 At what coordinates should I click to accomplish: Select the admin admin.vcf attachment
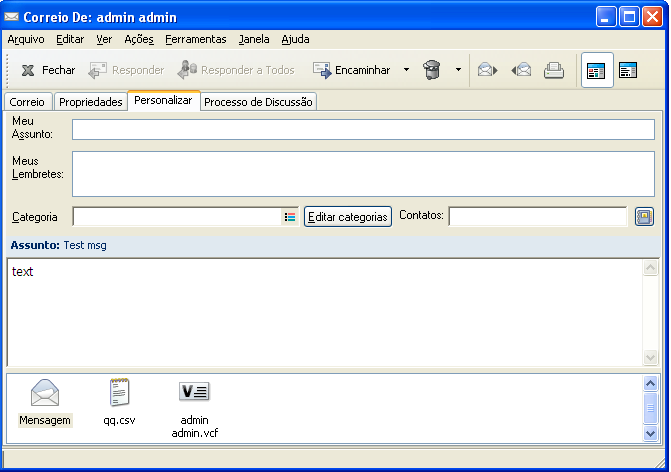(195, 409)
